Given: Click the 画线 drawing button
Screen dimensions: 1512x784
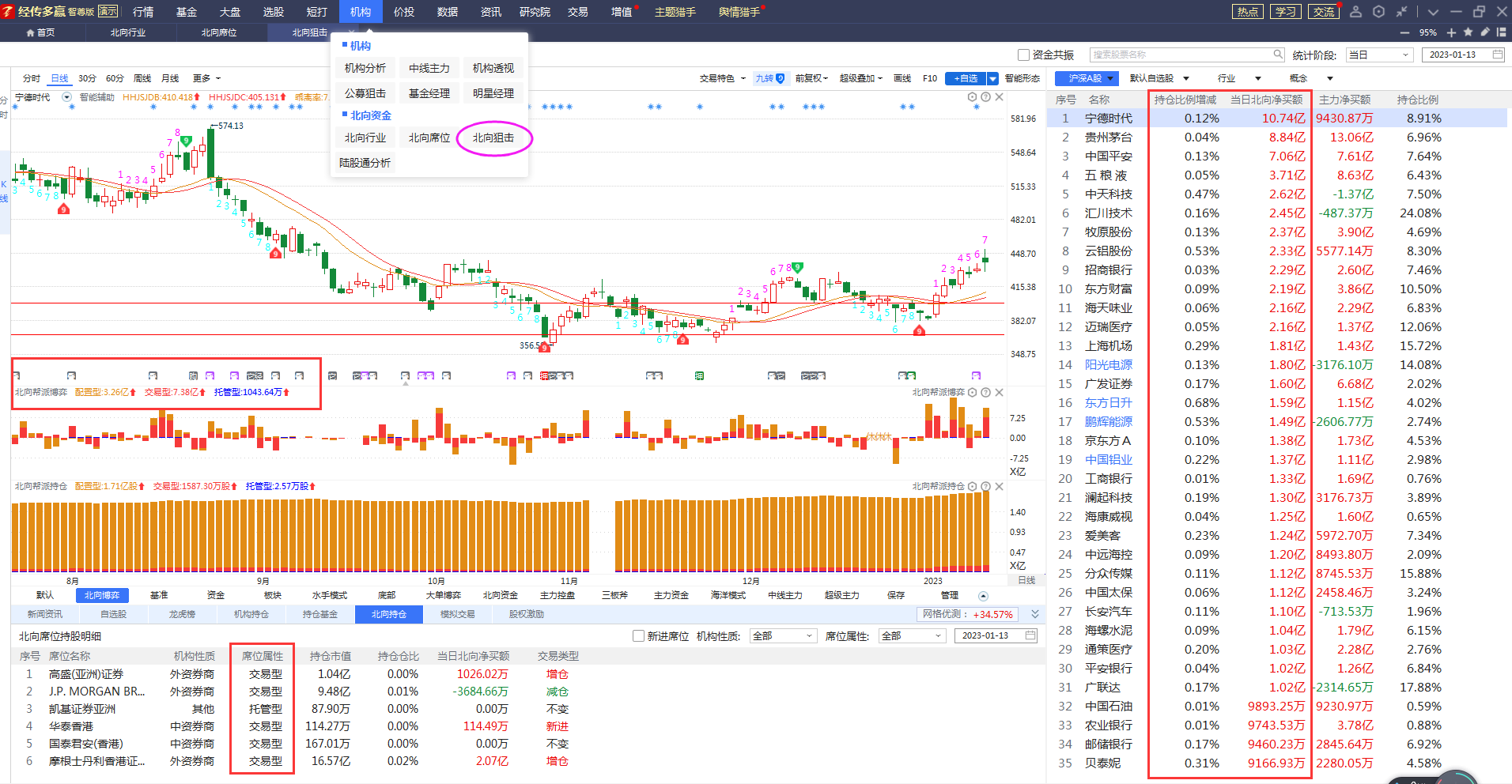Looking at the screenshot, I should coord(902,78).
